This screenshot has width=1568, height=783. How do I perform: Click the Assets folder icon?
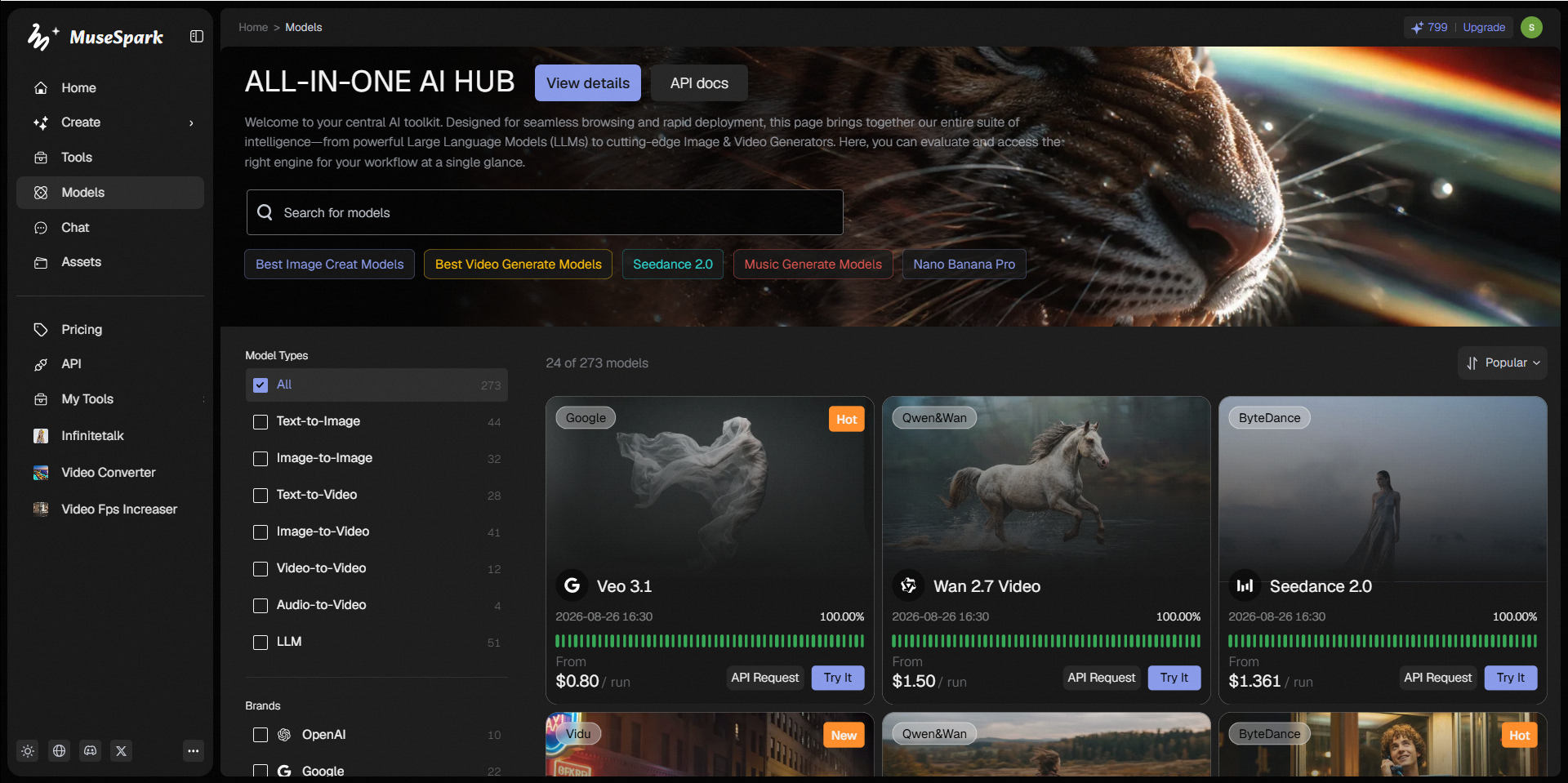(41, 262)
